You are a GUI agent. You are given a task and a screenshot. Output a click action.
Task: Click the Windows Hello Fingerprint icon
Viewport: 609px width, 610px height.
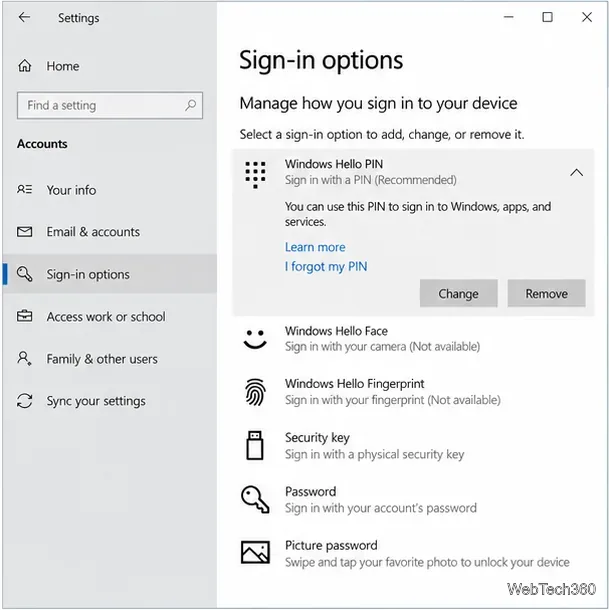255,392
